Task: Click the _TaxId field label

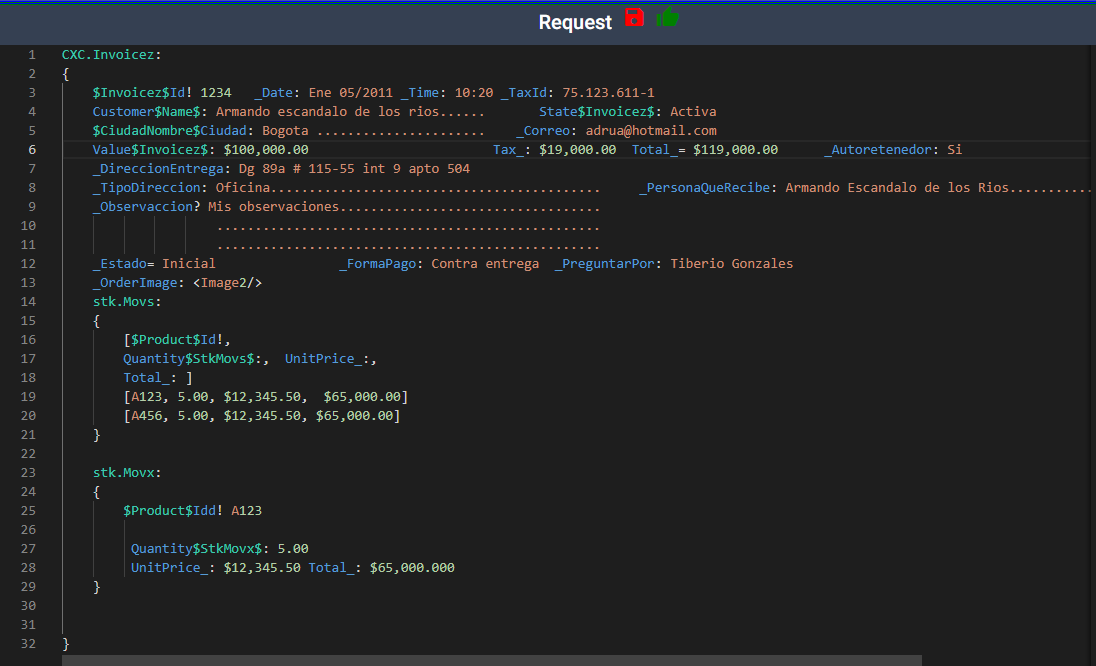Action: (x=524, y=93)
